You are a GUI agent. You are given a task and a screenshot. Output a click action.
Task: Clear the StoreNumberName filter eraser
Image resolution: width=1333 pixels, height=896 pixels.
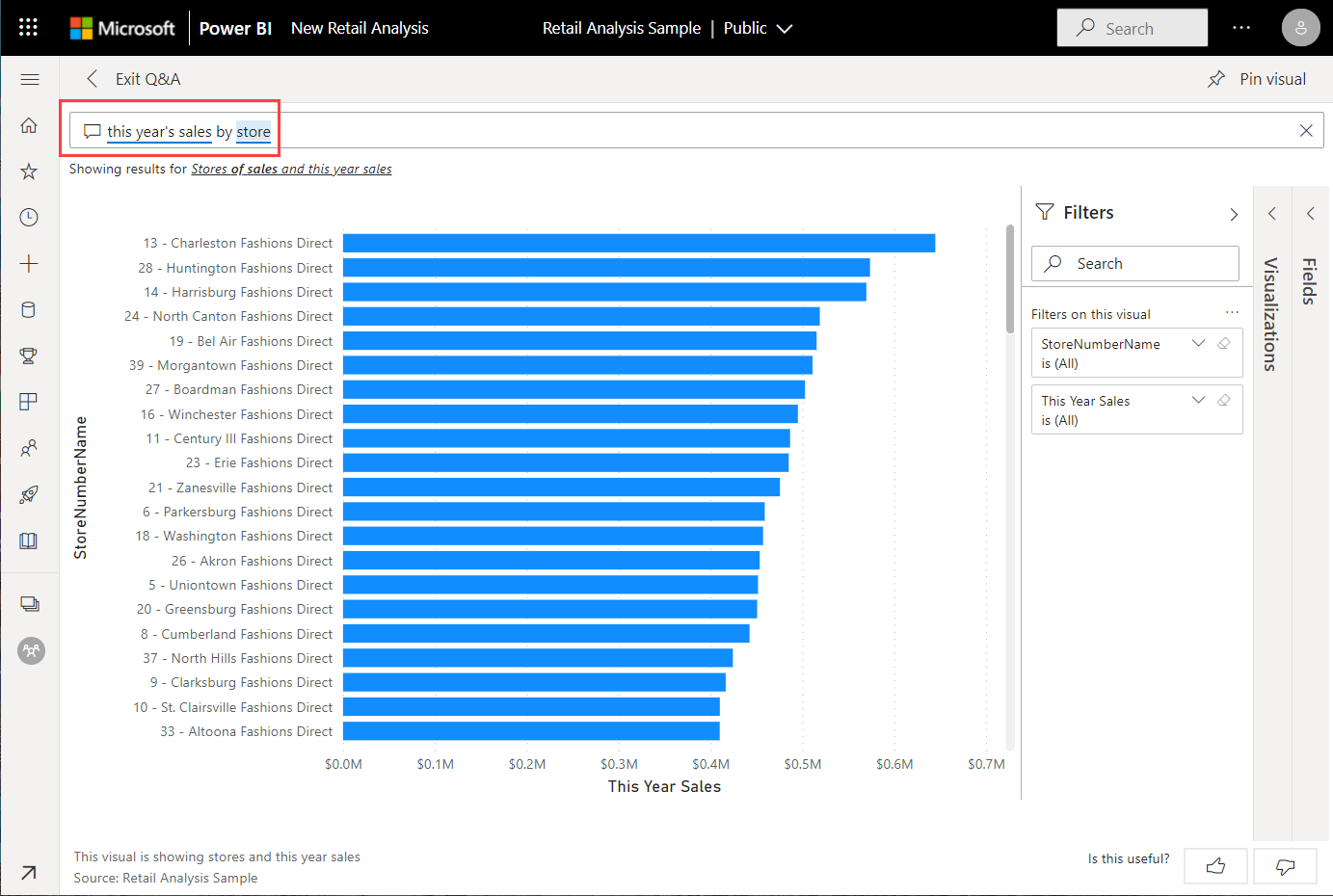point(1223,344)
